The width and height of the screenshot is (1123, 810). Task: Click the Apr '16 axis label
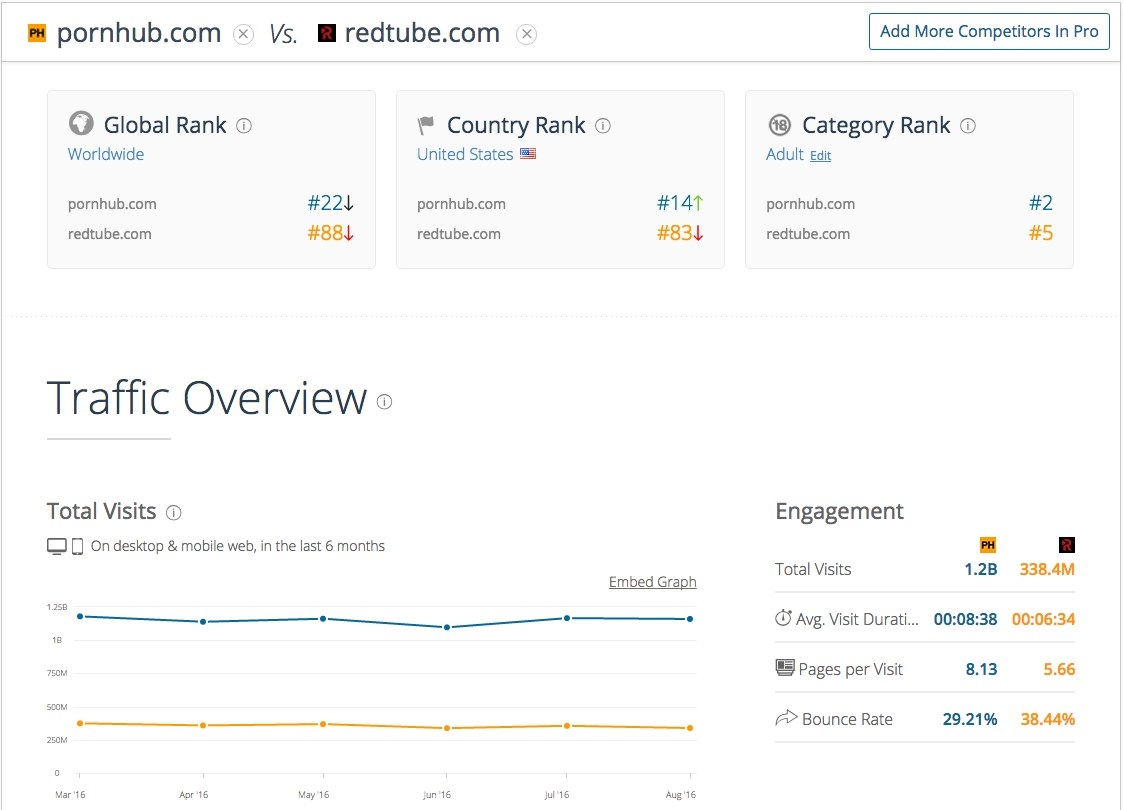pyautogui.click(x=193, y=795)
